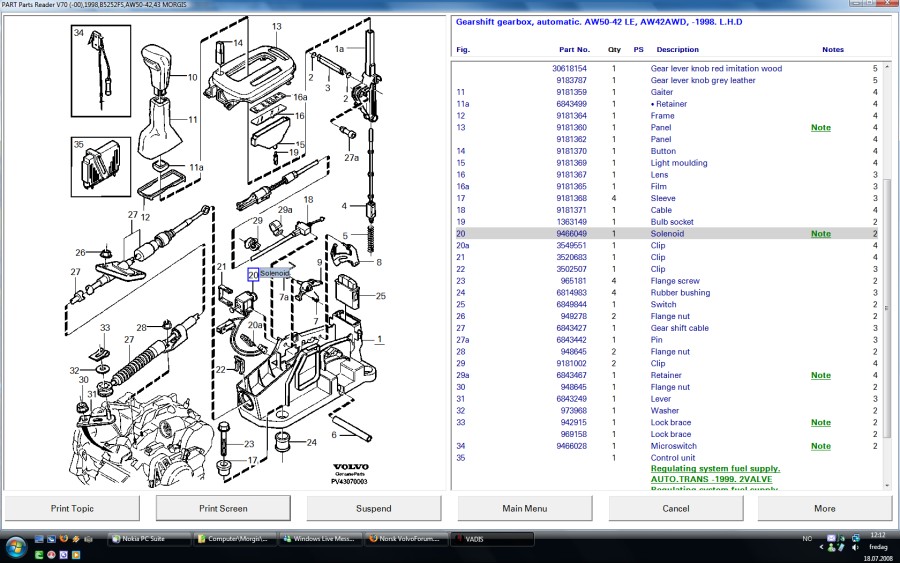
Task: Click the More button
Action: [825, 508]
